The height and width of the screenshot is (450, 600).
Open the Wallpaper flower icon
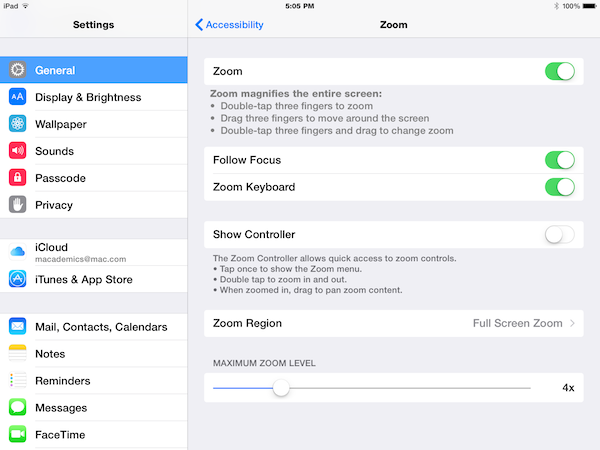point(17,124)
